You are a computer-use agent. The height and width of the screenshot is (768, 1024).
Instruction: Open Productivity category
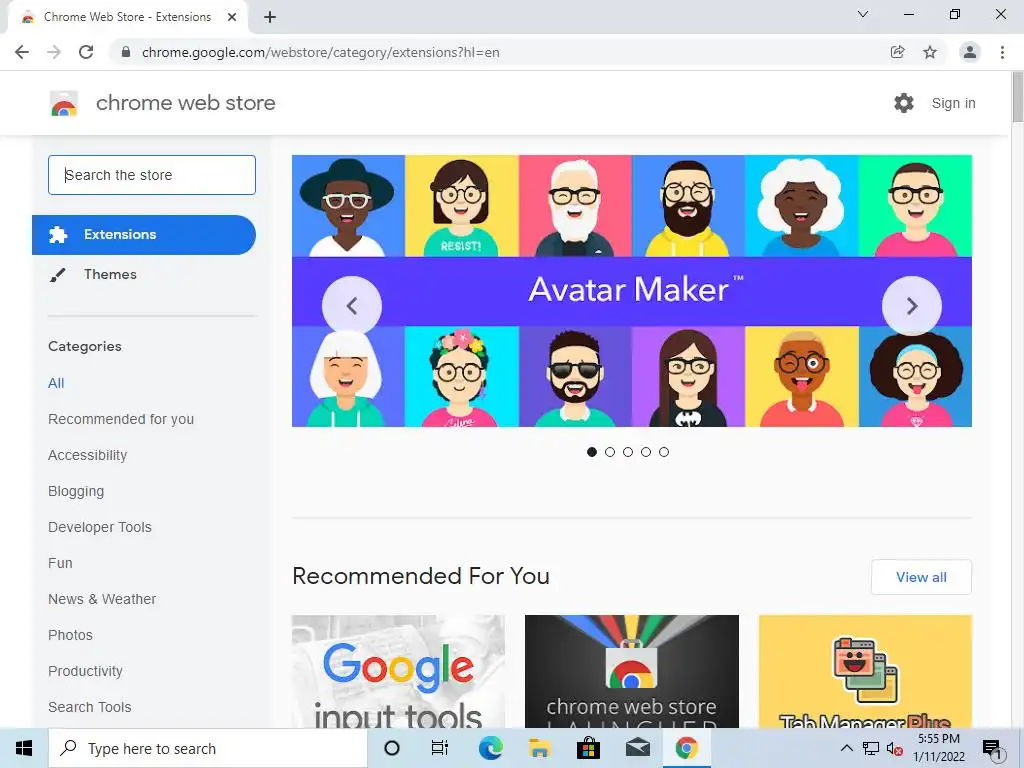(85, 671)
